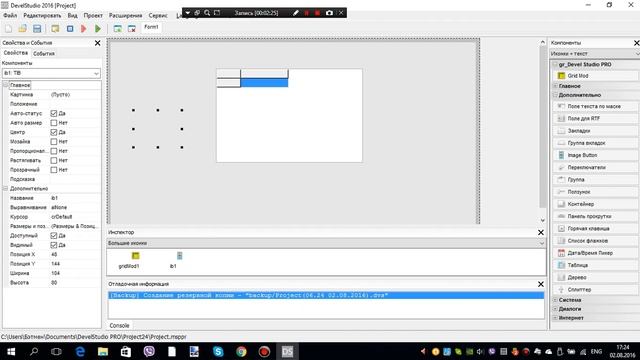Close the Отладочная информация panel

(541, 284)
